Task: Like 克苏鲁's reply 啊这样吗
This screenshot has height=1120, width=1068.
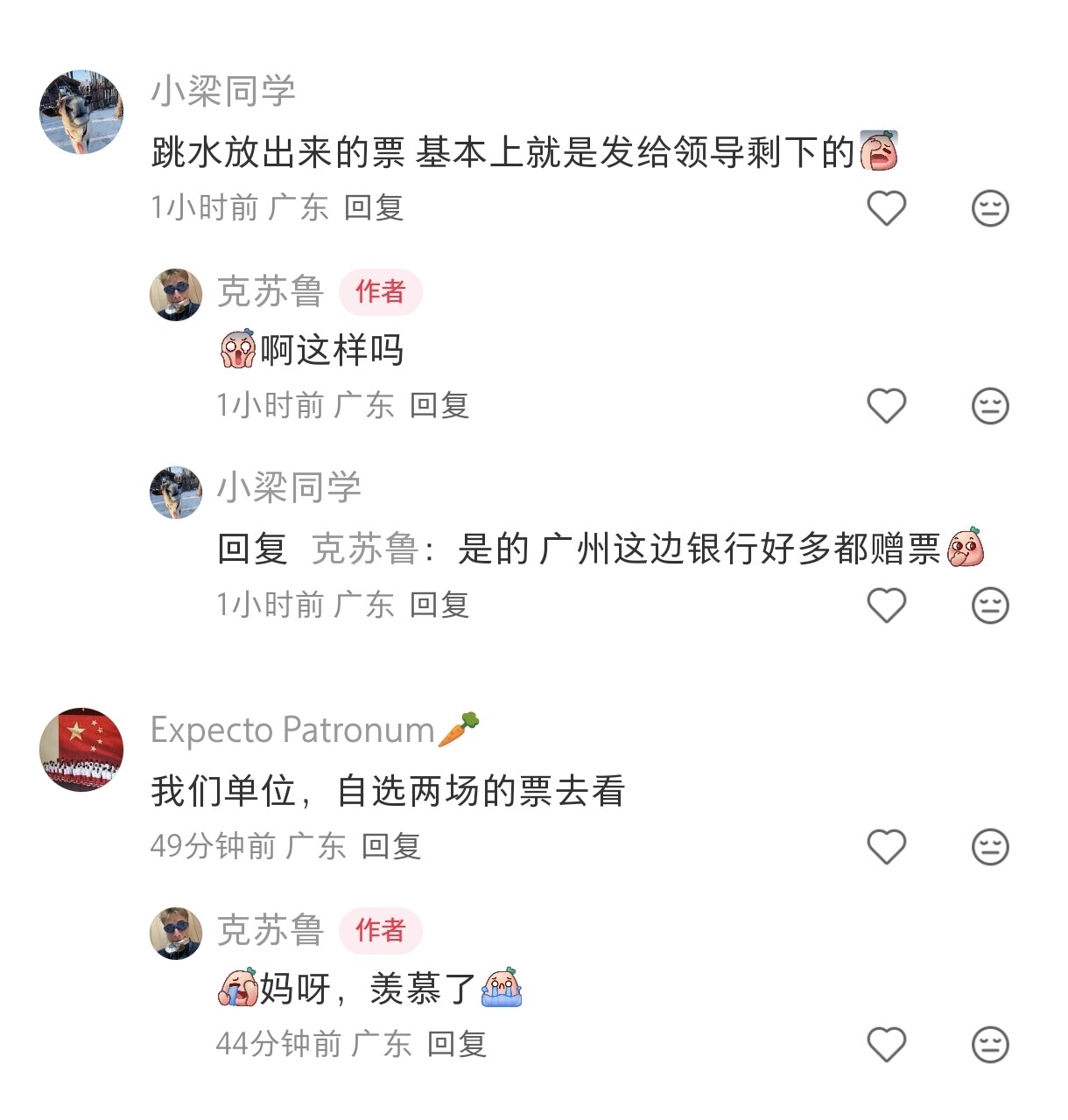Action: pos(886,406)
